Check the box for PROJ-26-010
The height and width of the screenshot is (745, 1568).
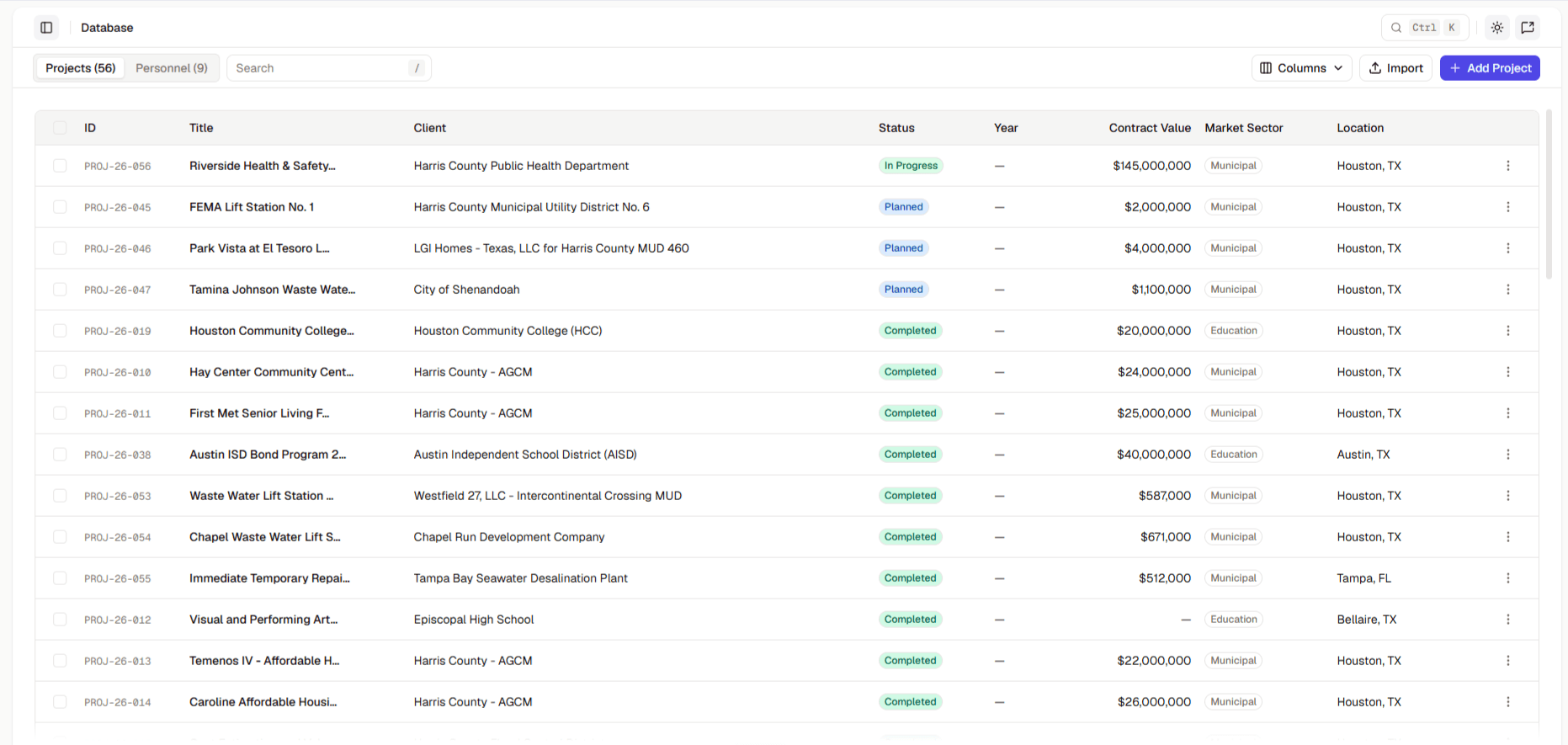point(60,372)
